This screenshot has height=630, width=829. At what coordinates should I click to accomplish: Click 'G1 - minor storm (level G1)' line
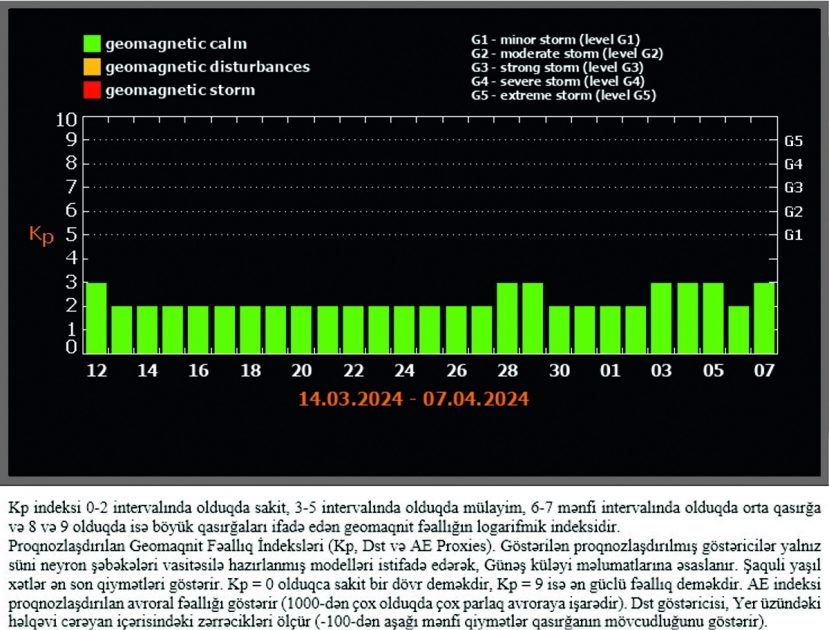tap(556, 40)
